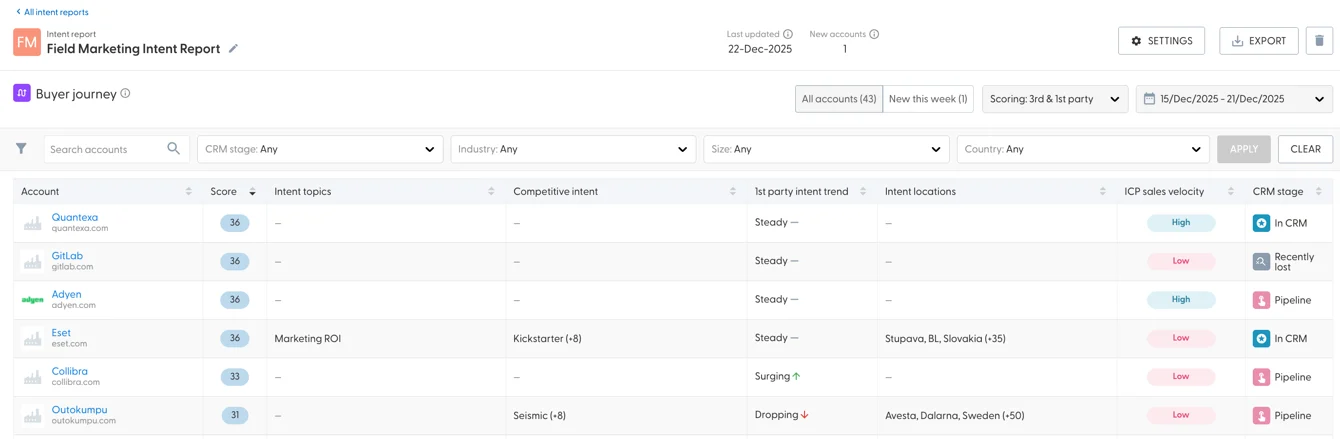
Task: Click the search magnifier icon
Action: point(173,148)
